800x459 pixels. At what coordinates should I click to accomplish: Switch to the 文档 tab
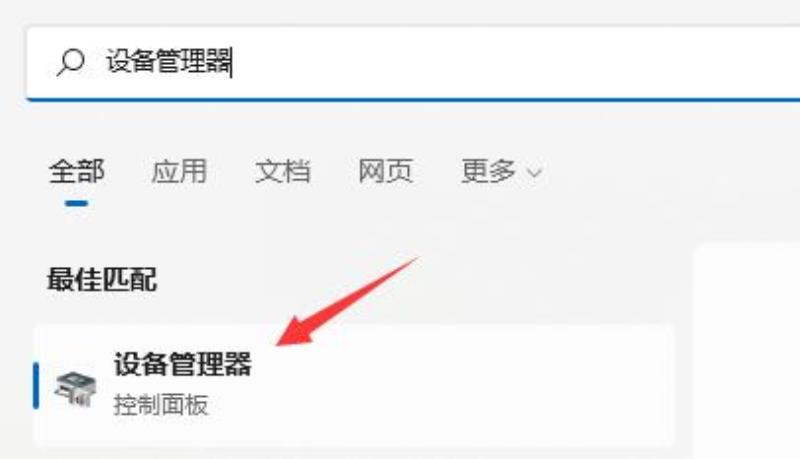click(282, 171)
